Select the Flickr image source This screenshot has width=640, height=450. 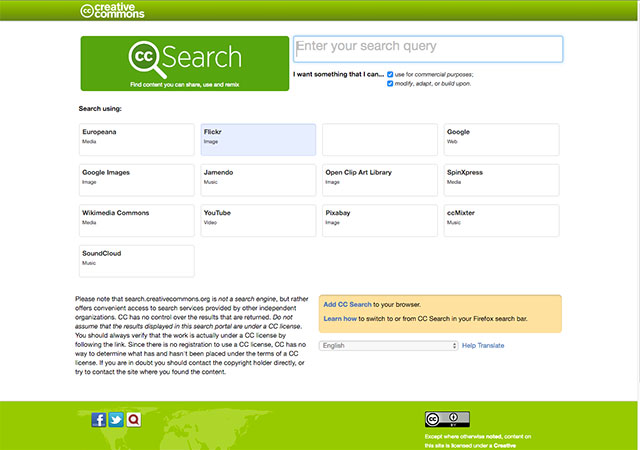pos(258,140)
